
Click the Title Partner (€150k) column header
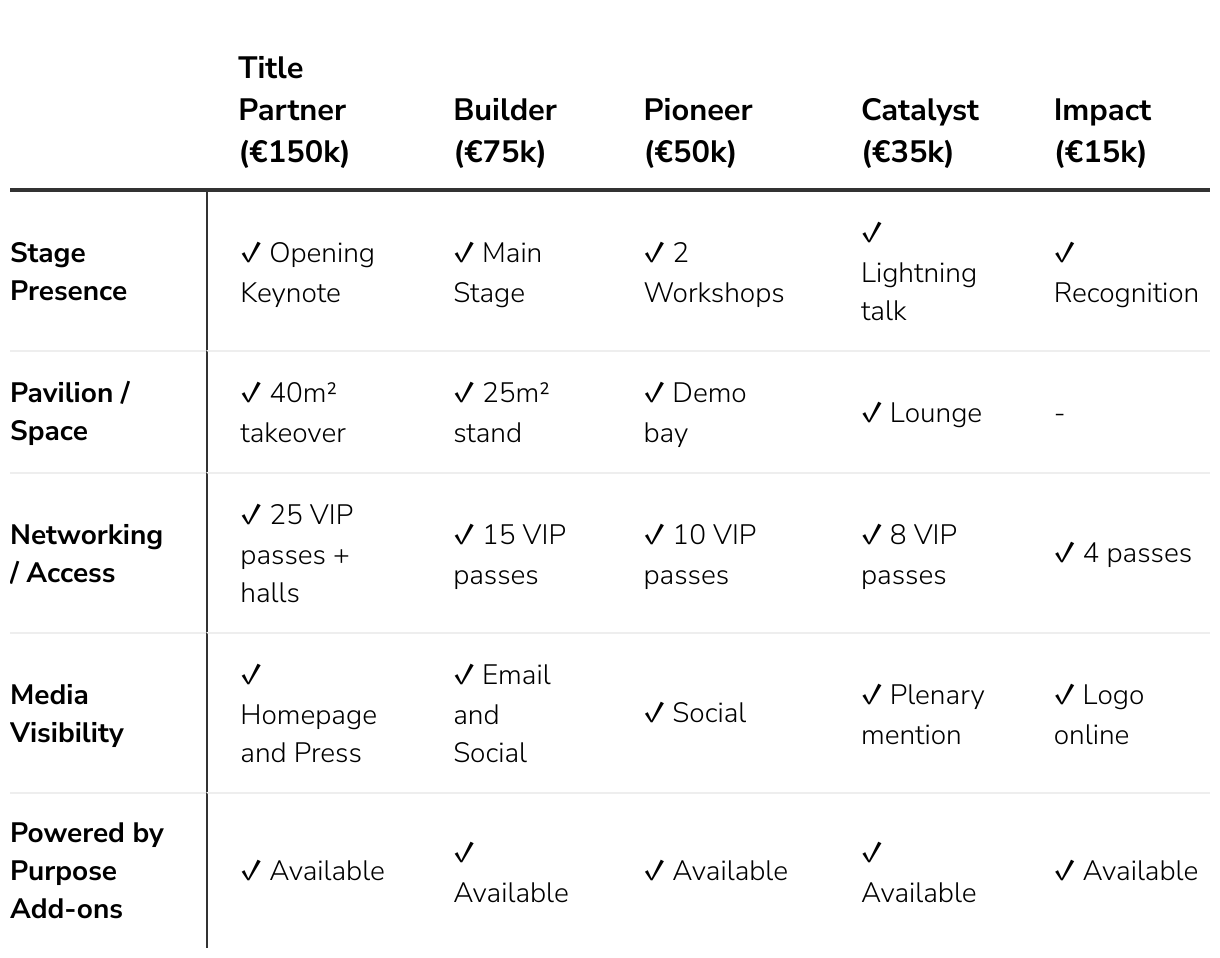[x=293, y=110]
